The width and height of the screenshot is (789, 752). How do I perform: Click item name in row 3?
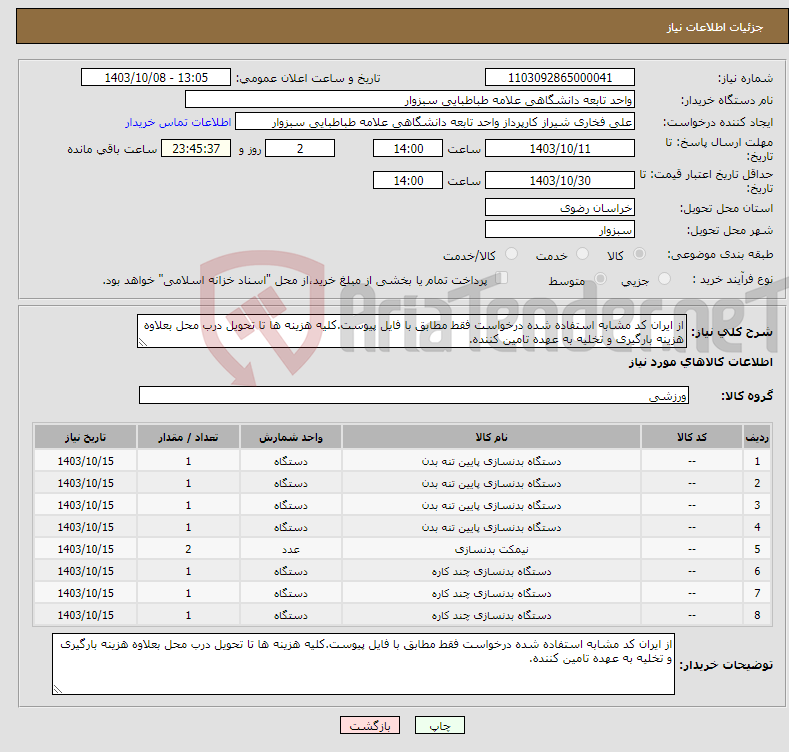pos(491,505)
